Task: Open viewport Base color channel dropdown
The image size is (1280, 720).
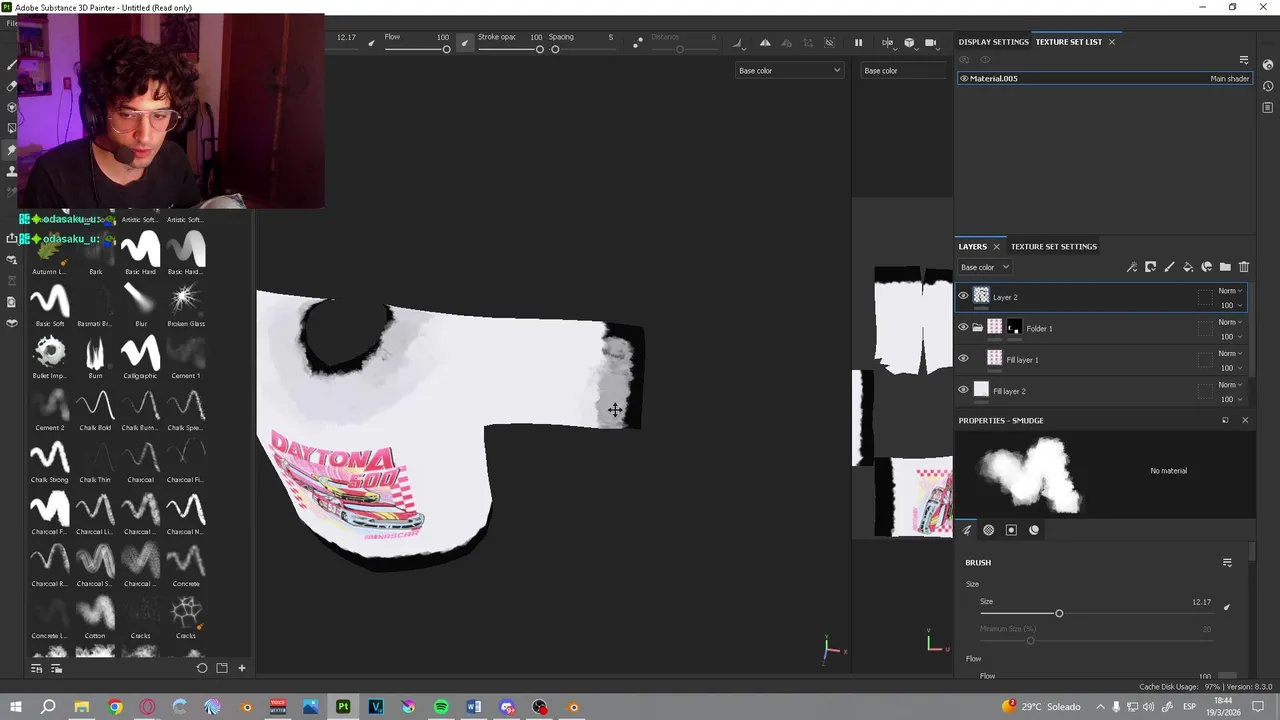Action: coord(789,70)
